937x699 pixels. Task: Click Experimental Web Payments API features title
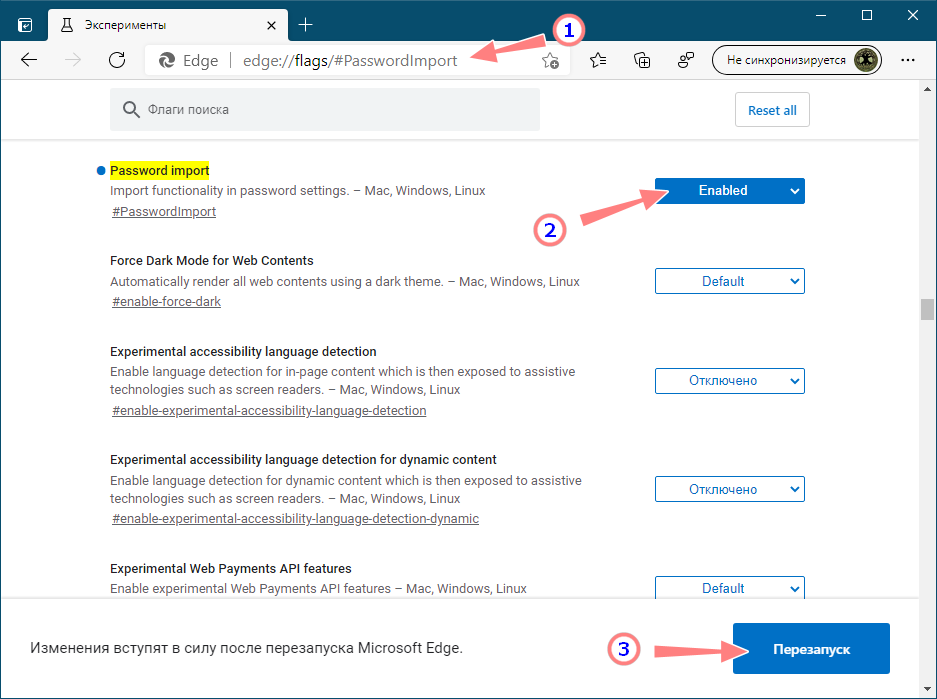point(231,569)
